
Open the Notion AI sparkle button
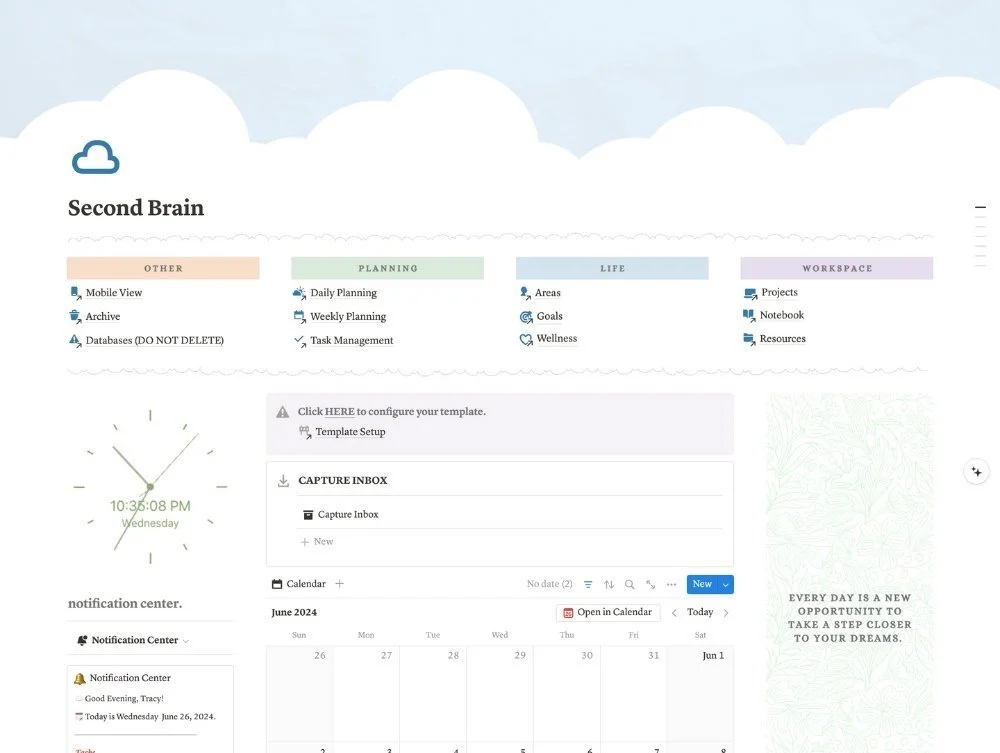pos(976,472)
